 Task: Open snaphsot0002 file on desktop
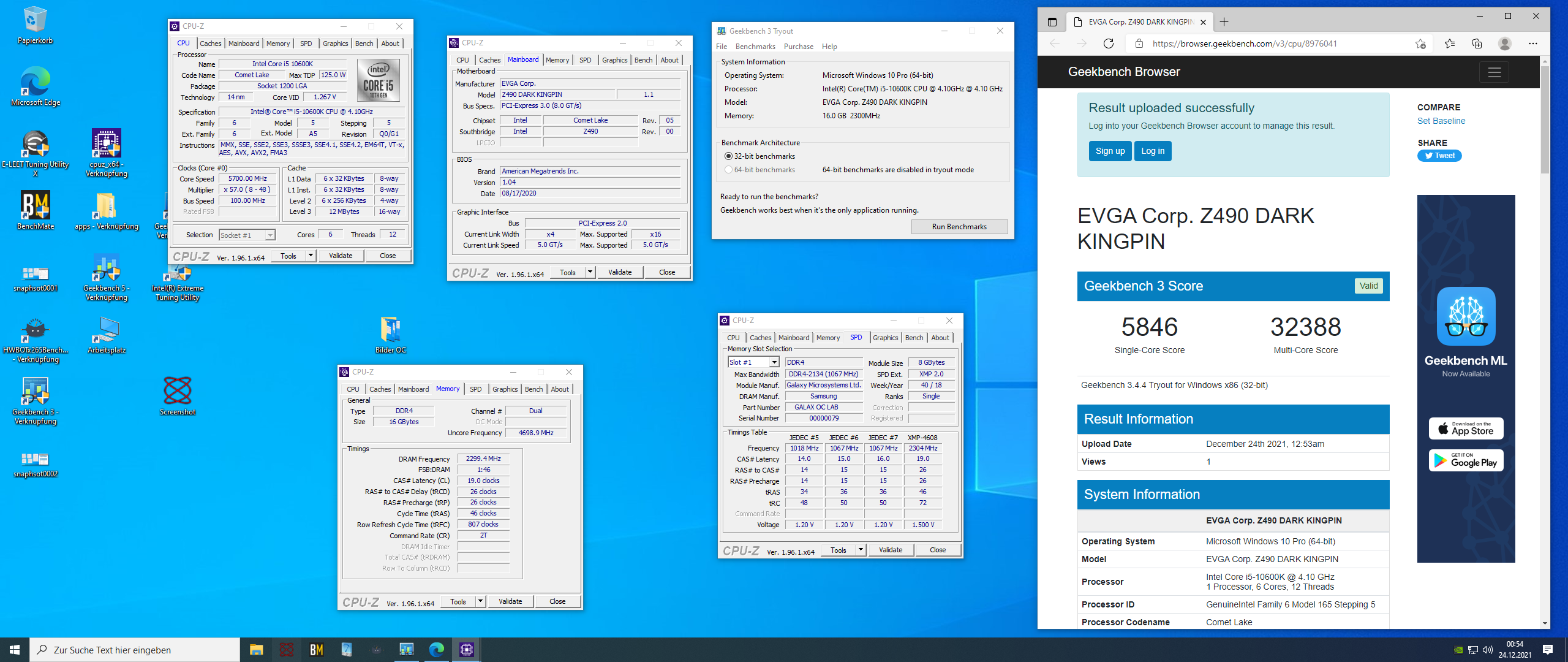35,464
